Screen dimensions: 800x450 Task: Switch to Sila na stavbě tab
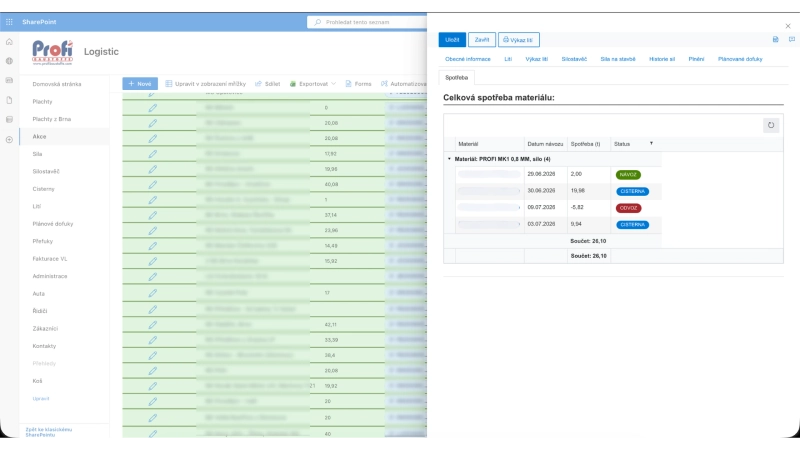point(617,59)
